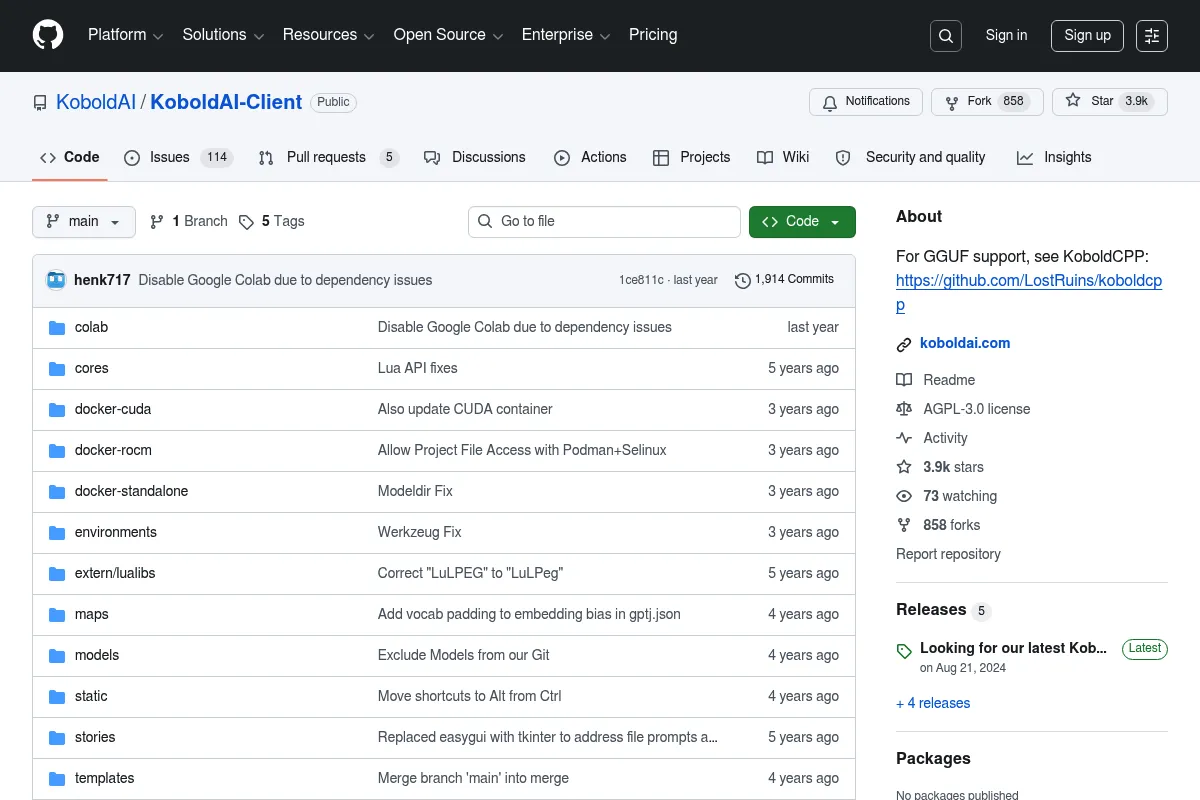The image size is (1200, 800).
Task: Click the appearance settings icon beside Sign up
Action: point(1152,36)
